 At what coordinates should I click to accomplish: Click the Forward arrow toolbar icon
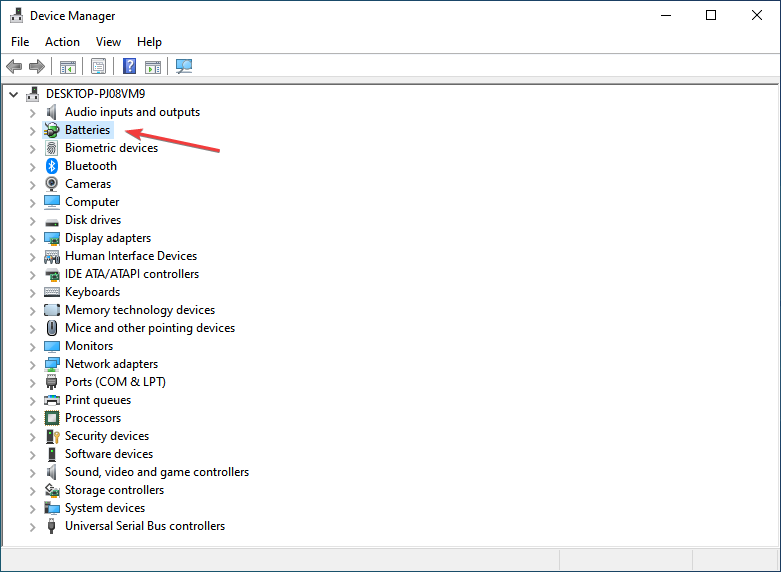(37, 66)
